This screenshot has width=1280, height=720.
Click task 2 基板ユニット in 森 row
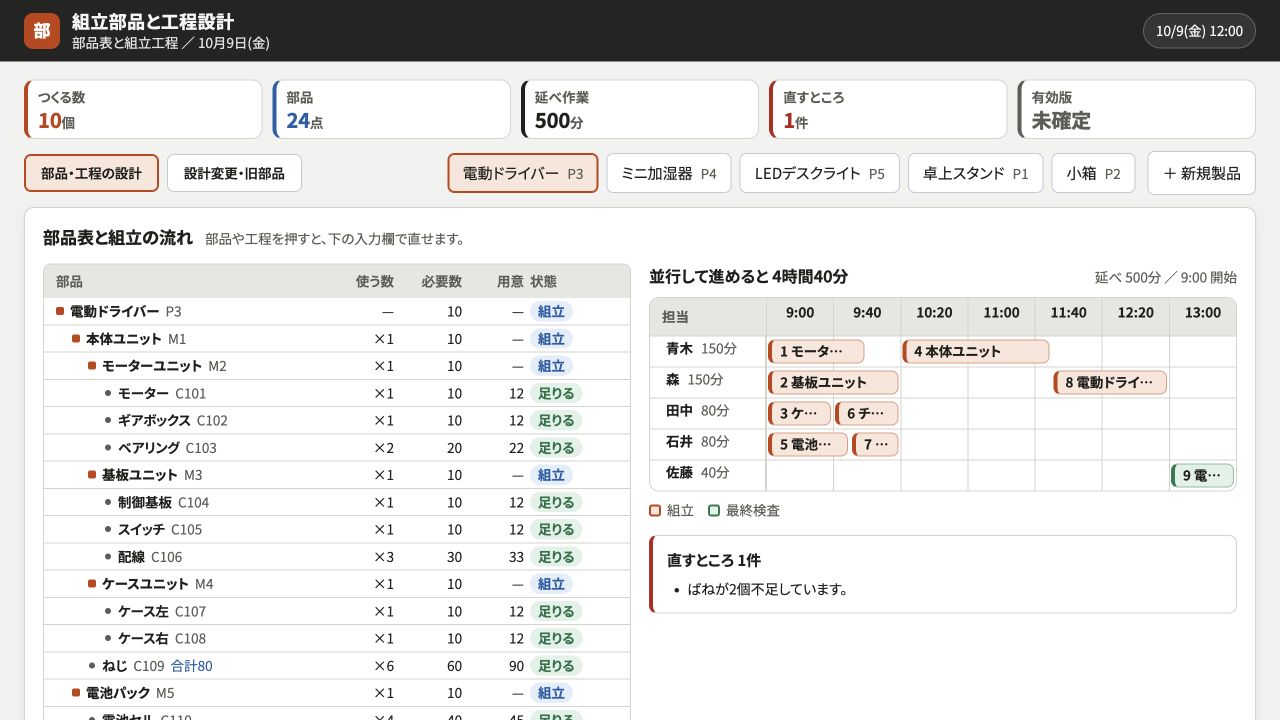click(x=833, y=382)
